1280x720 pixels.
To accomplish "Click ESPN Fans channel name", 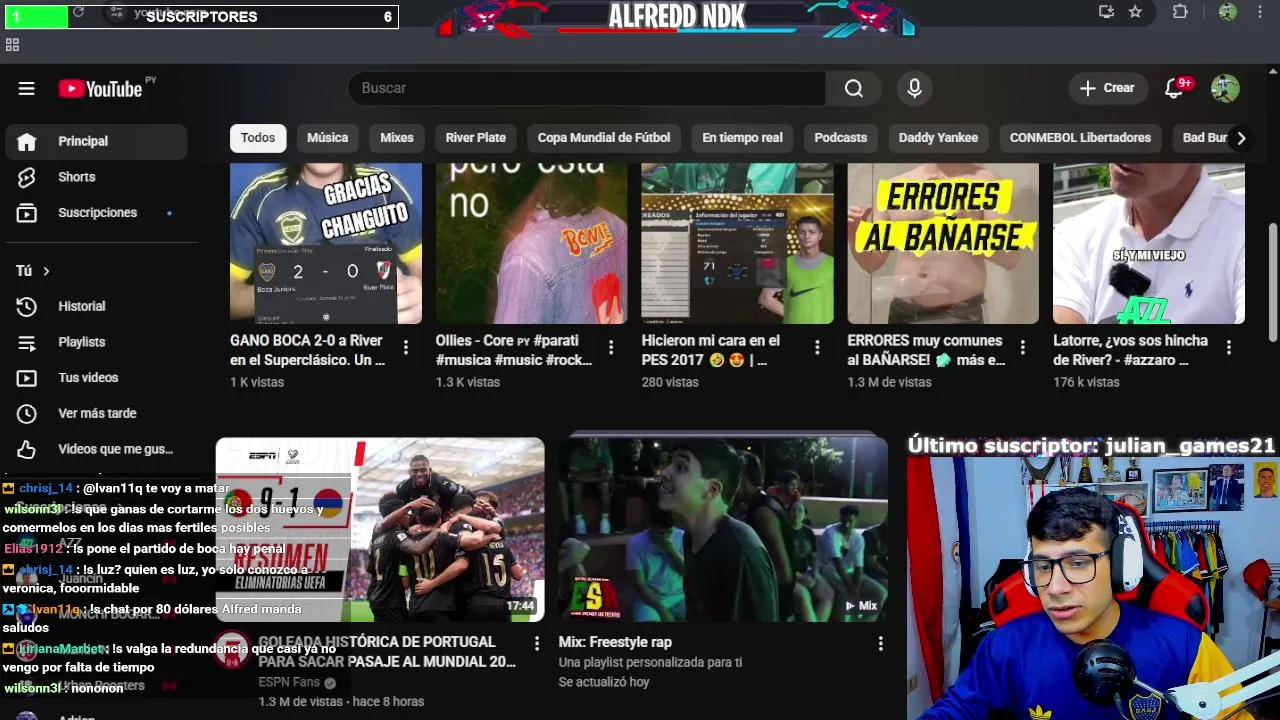I will (x=289, y=682).
